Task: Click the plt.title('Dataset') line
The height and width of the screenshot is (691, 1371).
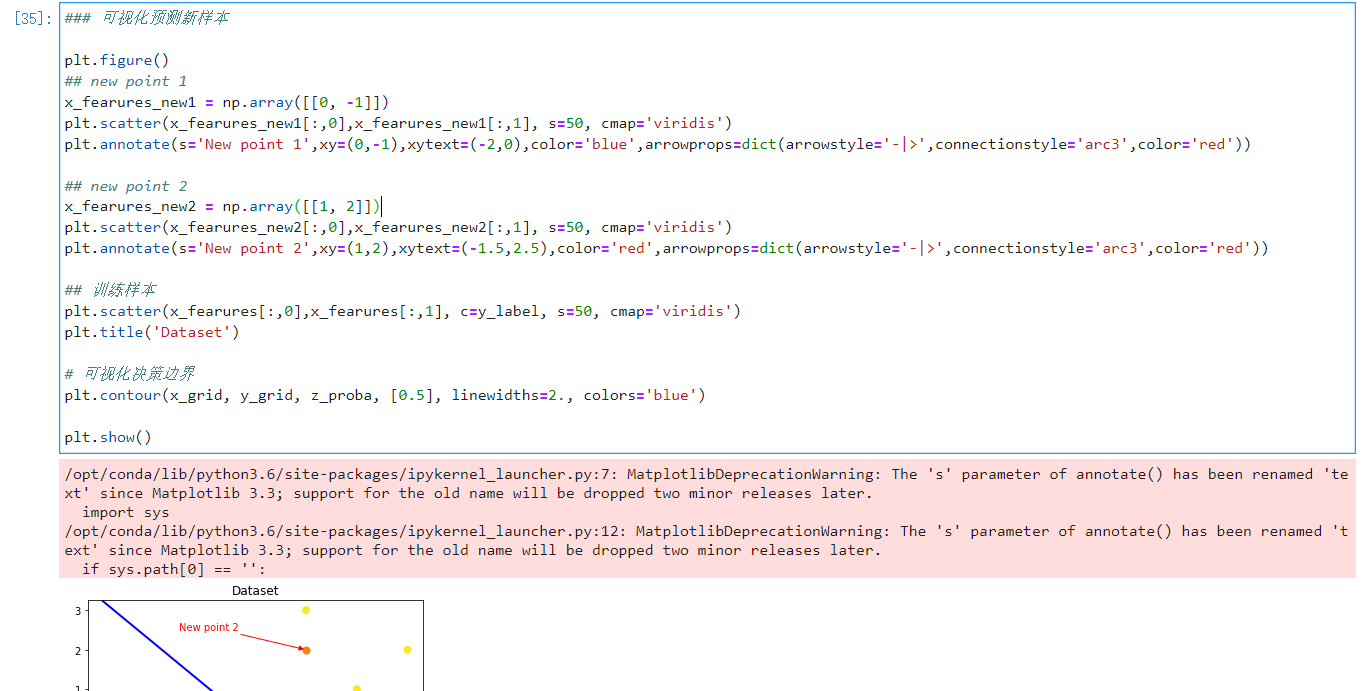Action: pyautogui.click(x=152, y=332)
